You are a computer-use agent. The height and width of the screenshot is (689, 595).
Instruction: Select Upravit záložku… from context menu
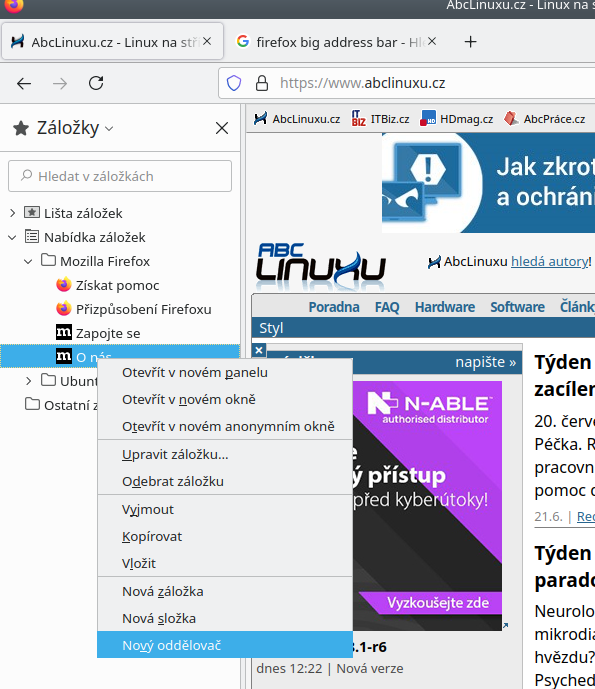225,454
